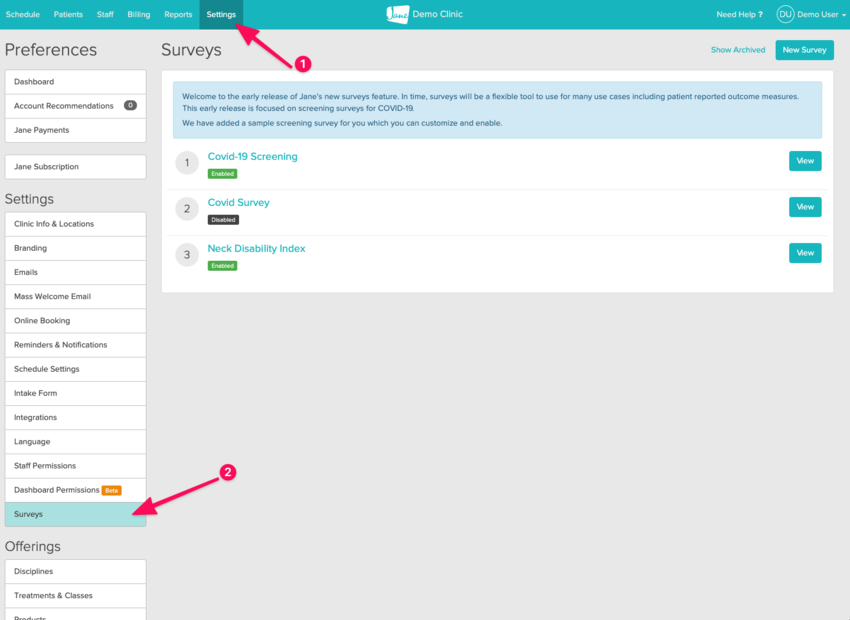
Task: Open the Reports tab
Action: pos(178,15)
